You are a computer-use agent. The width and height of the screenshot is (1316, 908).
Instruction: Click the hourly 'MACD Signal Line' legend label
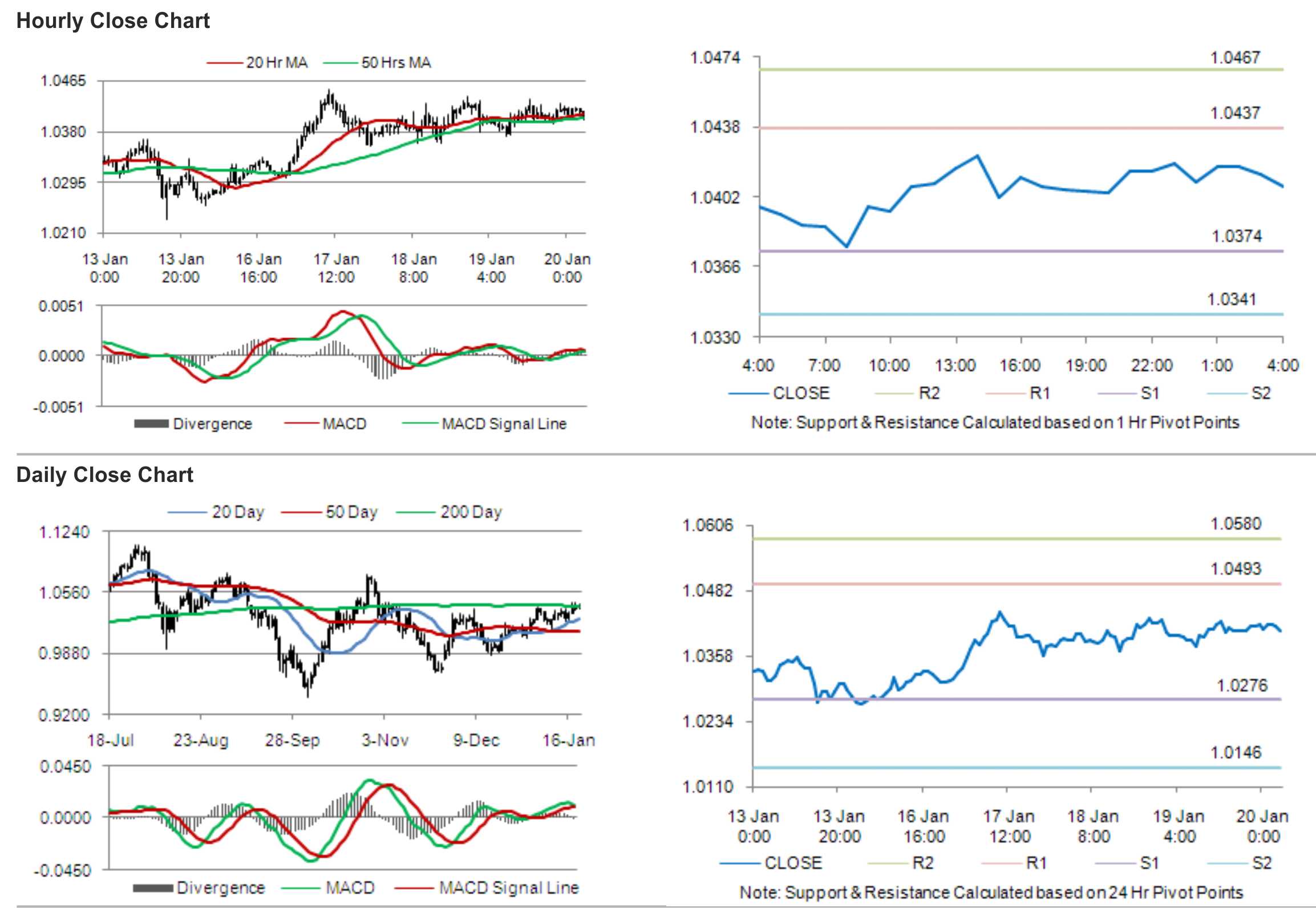(504, 424)
